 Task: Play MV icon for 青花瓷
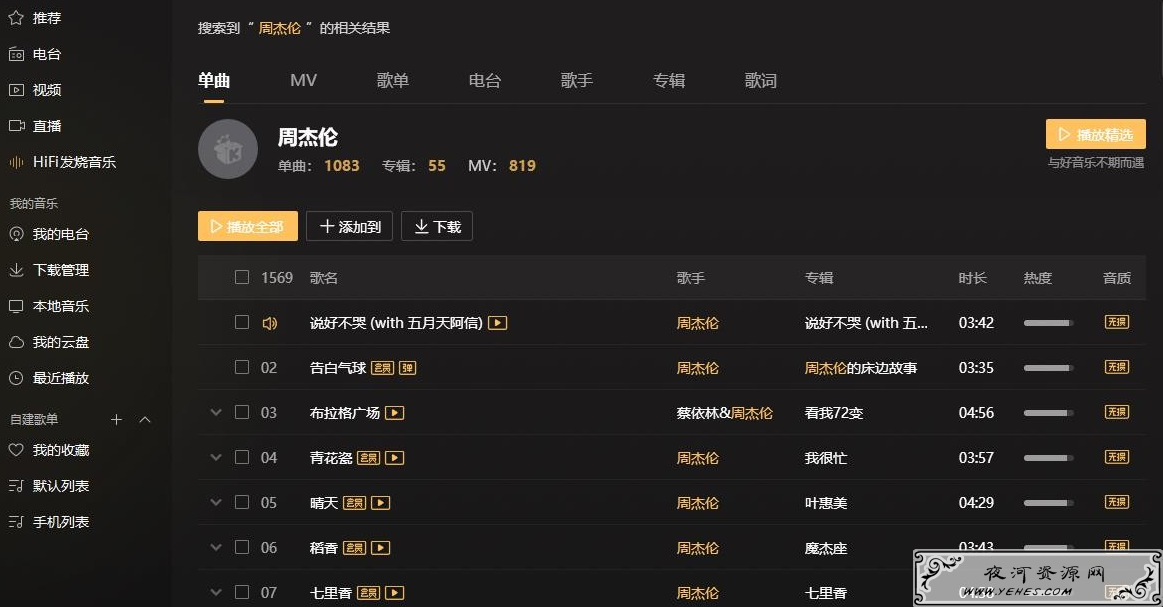(395, 458)
